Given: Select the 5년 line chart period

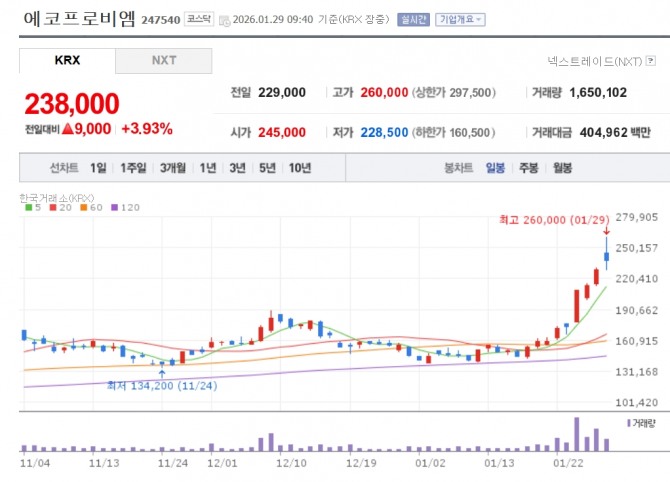Looking at the screenshot, I should (x=267, y=168).
